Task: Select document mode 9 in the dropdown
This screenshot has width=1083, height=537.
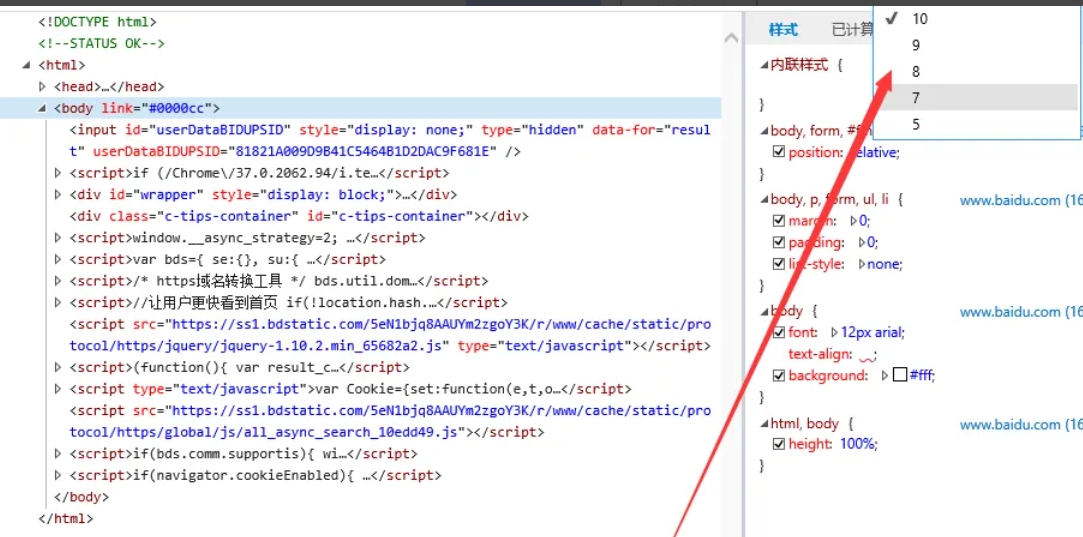Action: pyautogui.click(x=976, y=46)
